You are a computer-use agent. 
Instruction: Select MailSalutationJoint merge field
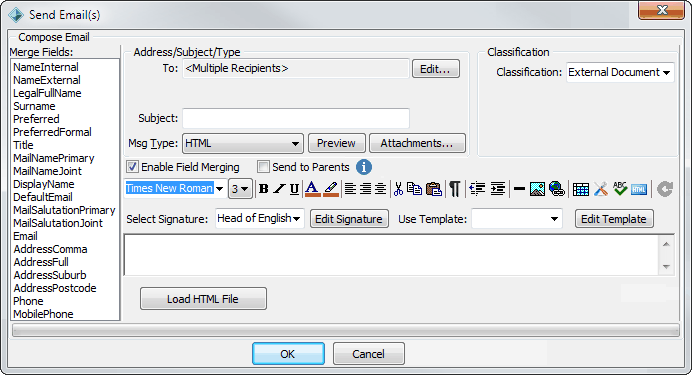[x=58, y=223]
